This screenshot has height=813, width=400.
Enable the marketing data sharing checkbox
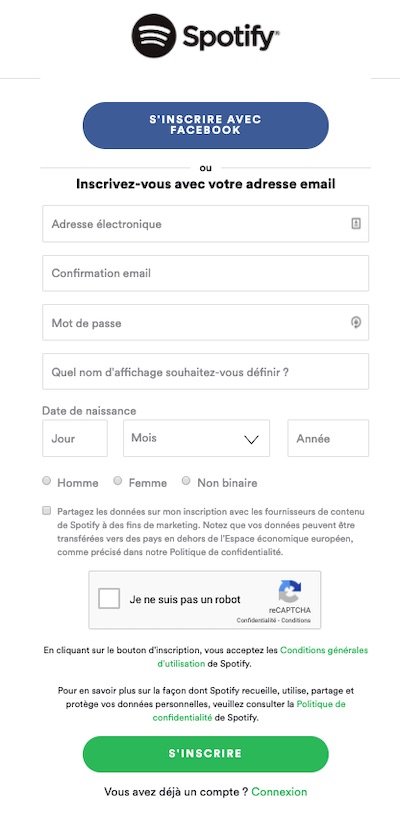point(47,511)
